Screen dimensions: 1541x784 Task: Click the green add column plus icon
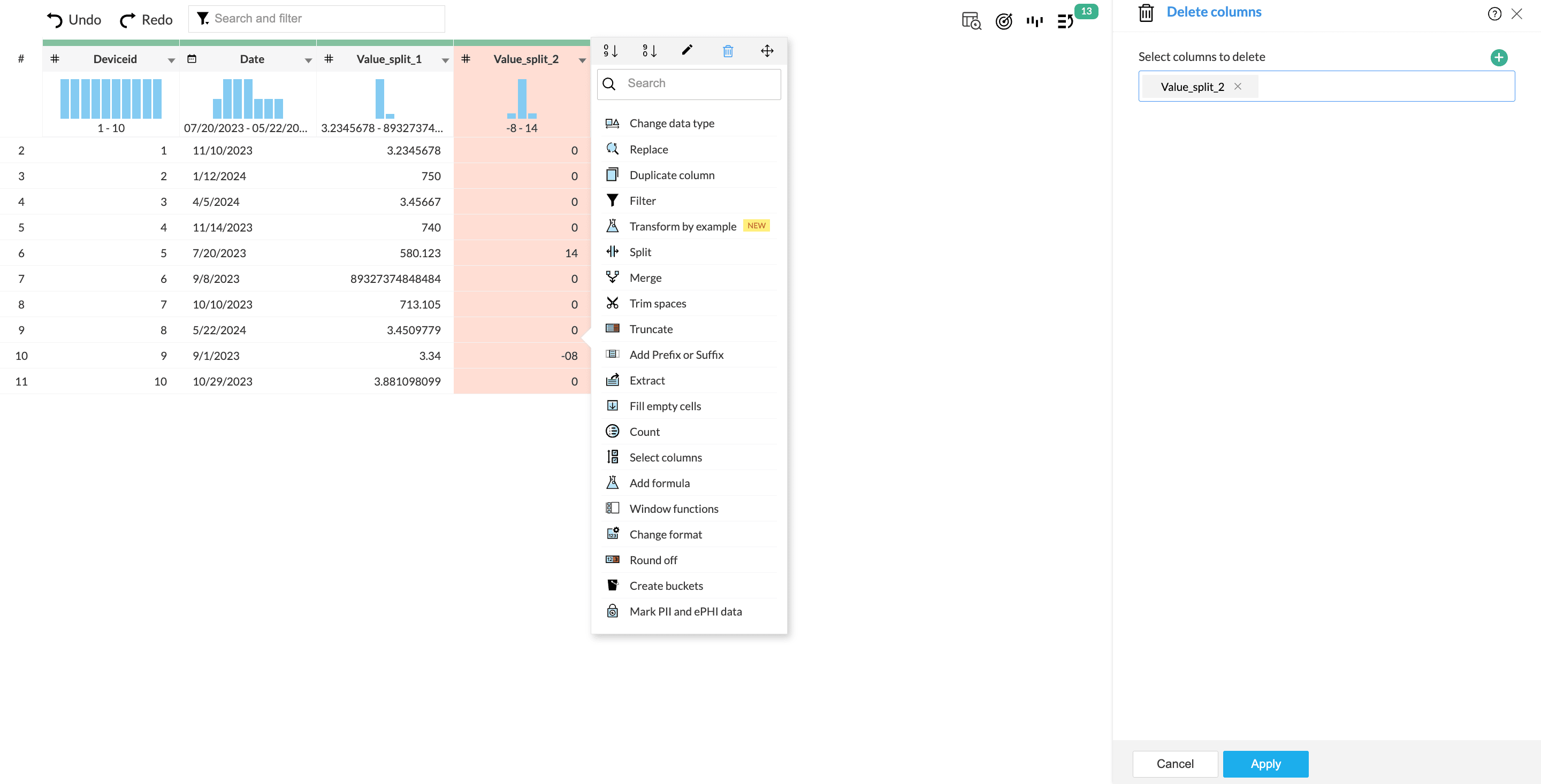click(1499, 57)
